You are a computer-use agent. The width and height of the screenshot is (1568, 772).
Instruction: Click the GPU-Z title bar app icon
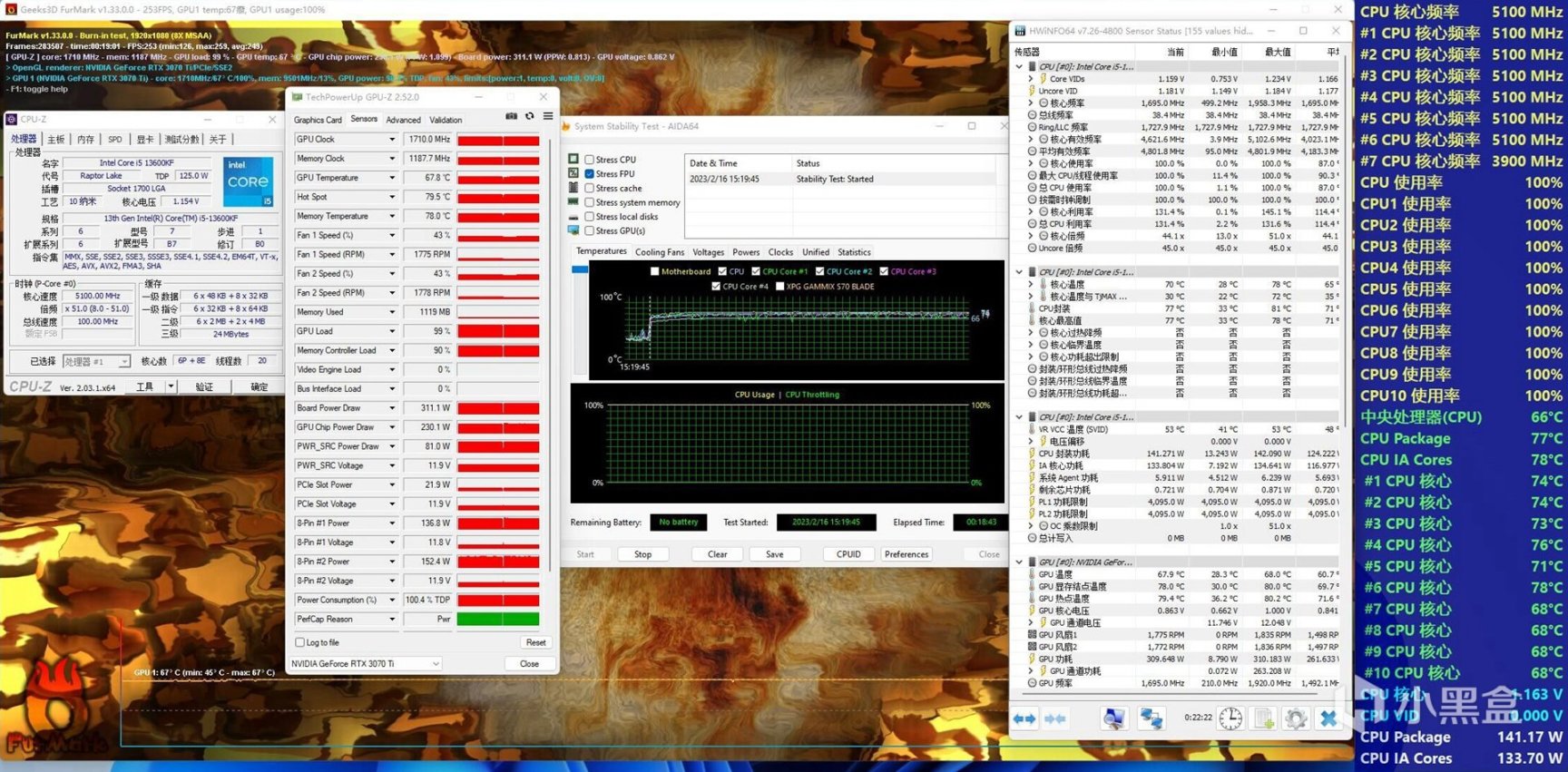point(297,97)
